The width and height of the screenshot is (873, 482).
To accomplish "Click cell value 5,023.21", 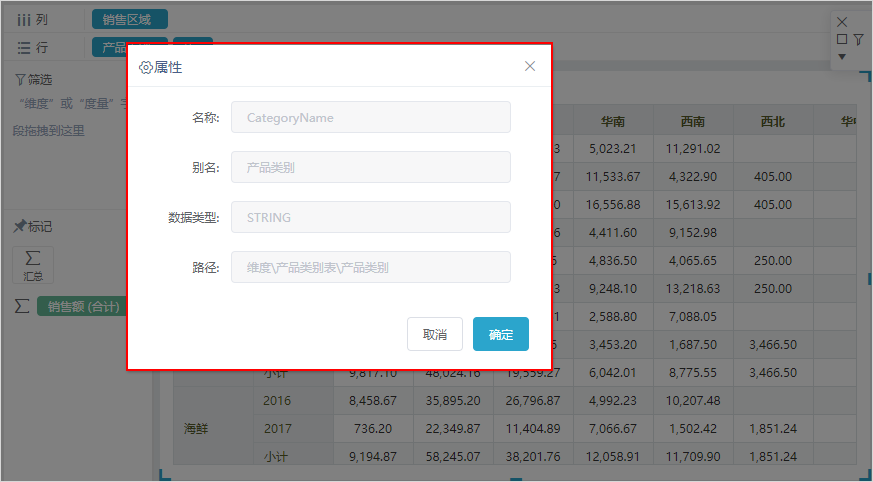I will [x=613, y=149].
